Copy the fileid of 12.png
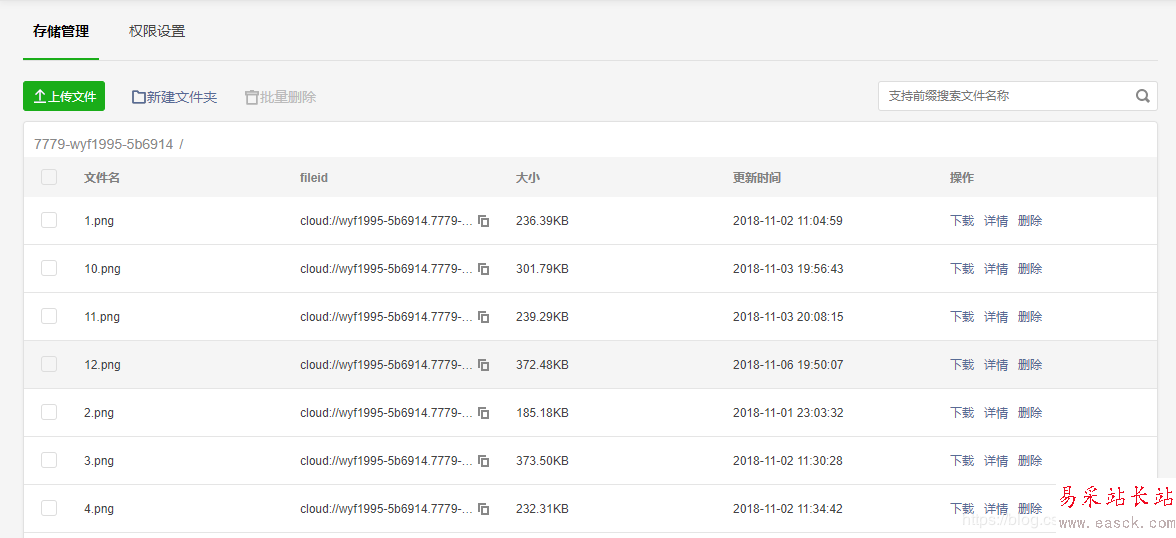The image size is (1176, 538). tap(484, 365)
